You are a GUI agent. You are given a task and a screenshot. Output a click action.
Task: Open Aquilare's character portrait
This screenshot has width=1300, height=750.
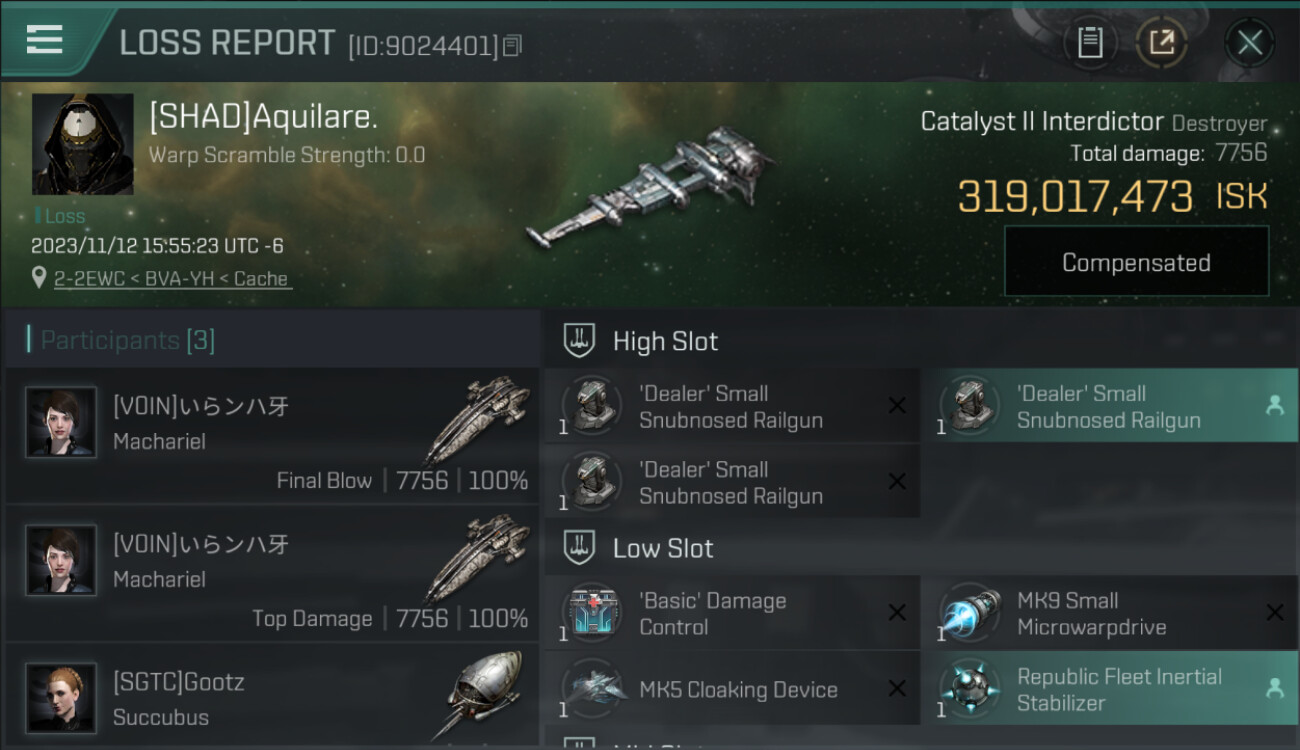click(x=82, y=144)
